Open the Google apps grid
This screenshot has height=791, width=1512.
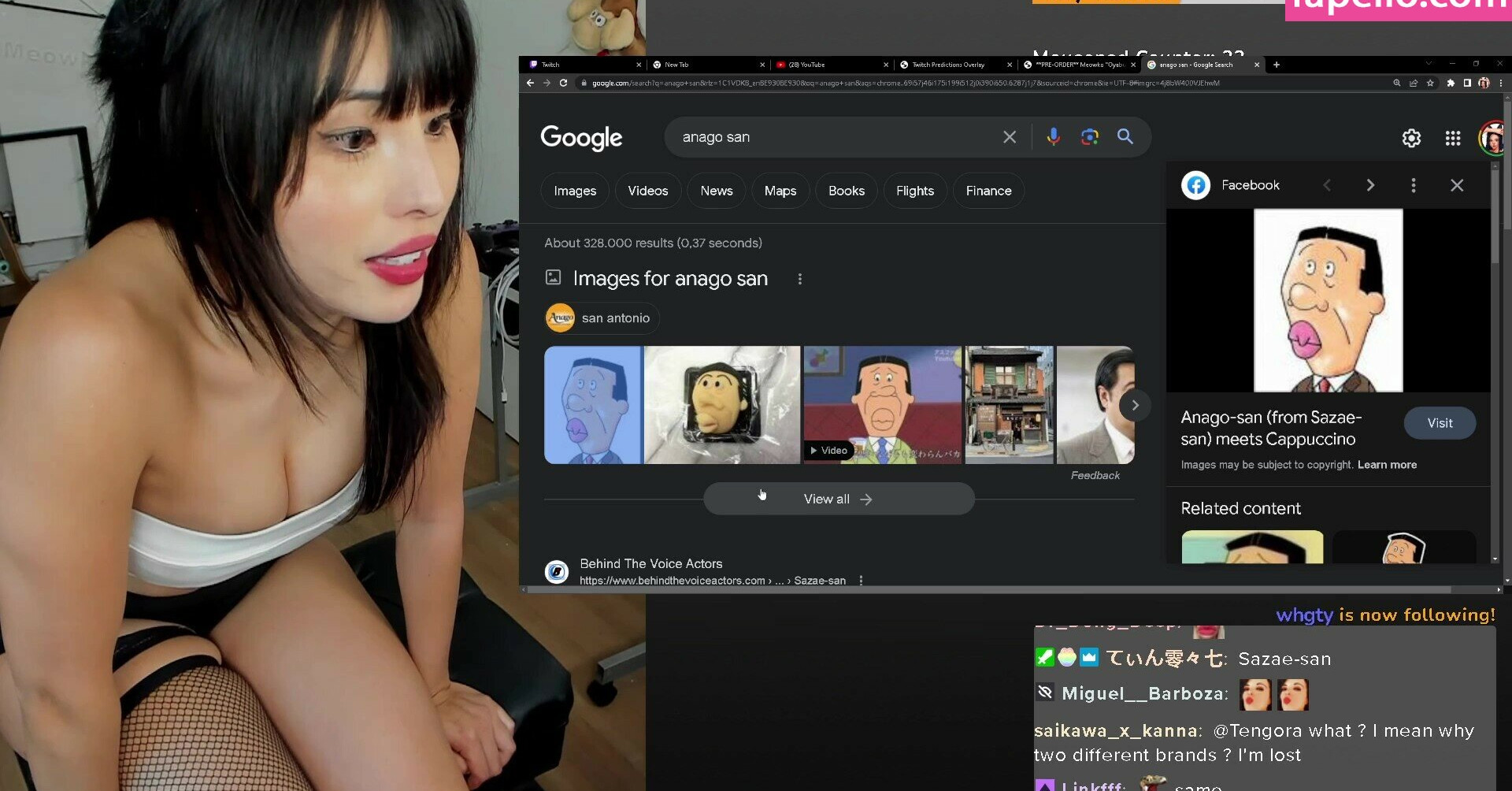click(1453, 139)
